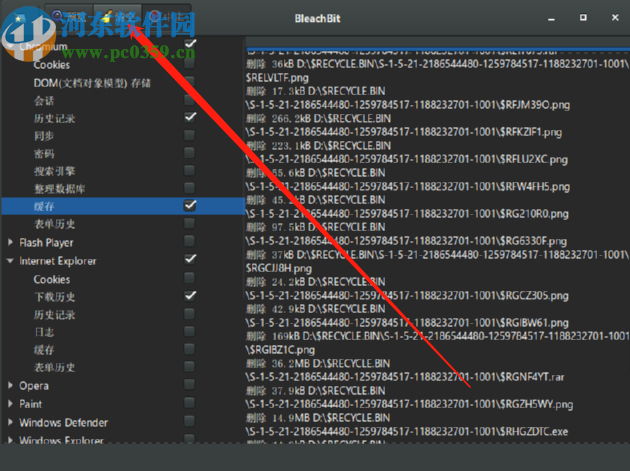Screen dimensions: 630x471
Task: Select Internet Explorer's 表单历史 item
Action: coord(54,368)
